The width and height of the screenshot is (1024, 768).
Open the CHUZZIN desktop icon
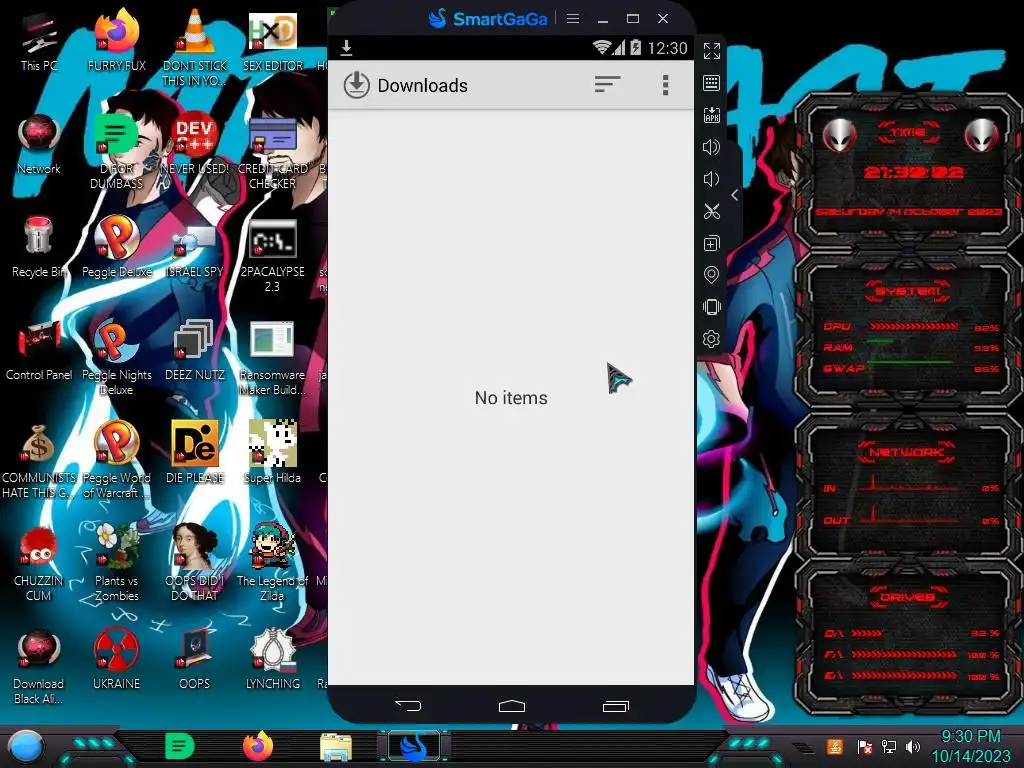[39, 547]
